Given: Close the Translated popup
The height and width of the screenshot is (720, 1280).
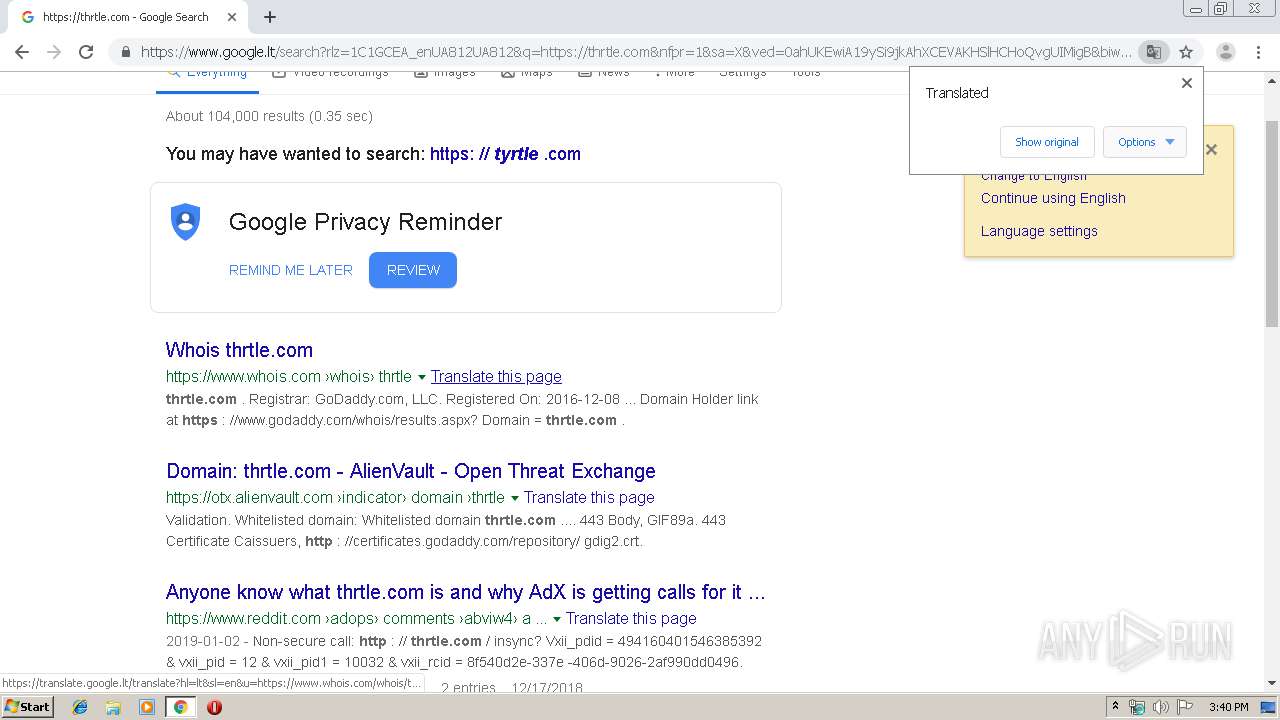Looking at the screenshot, I should (1187, 83).
